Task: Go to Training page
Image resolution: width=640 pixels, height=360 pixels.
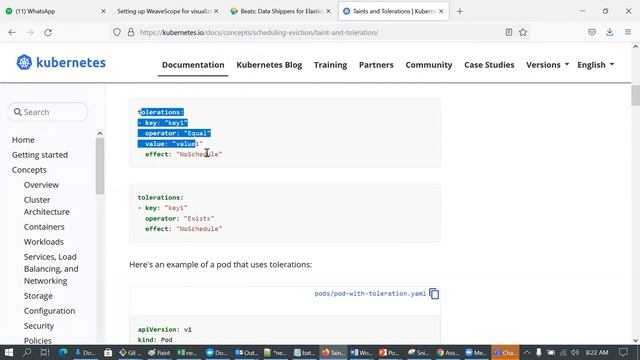Action: click(x=330, y=65)
